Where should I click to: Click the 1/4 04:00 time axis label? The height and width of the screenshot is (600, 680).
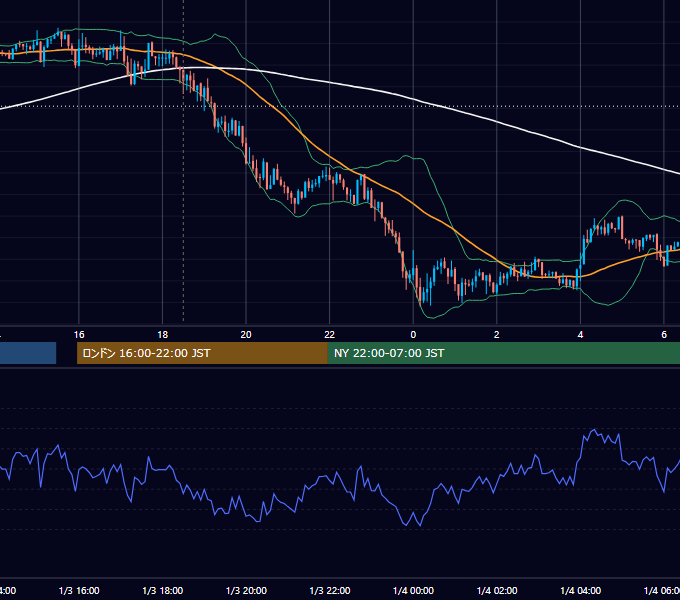(x=581, y=590)
